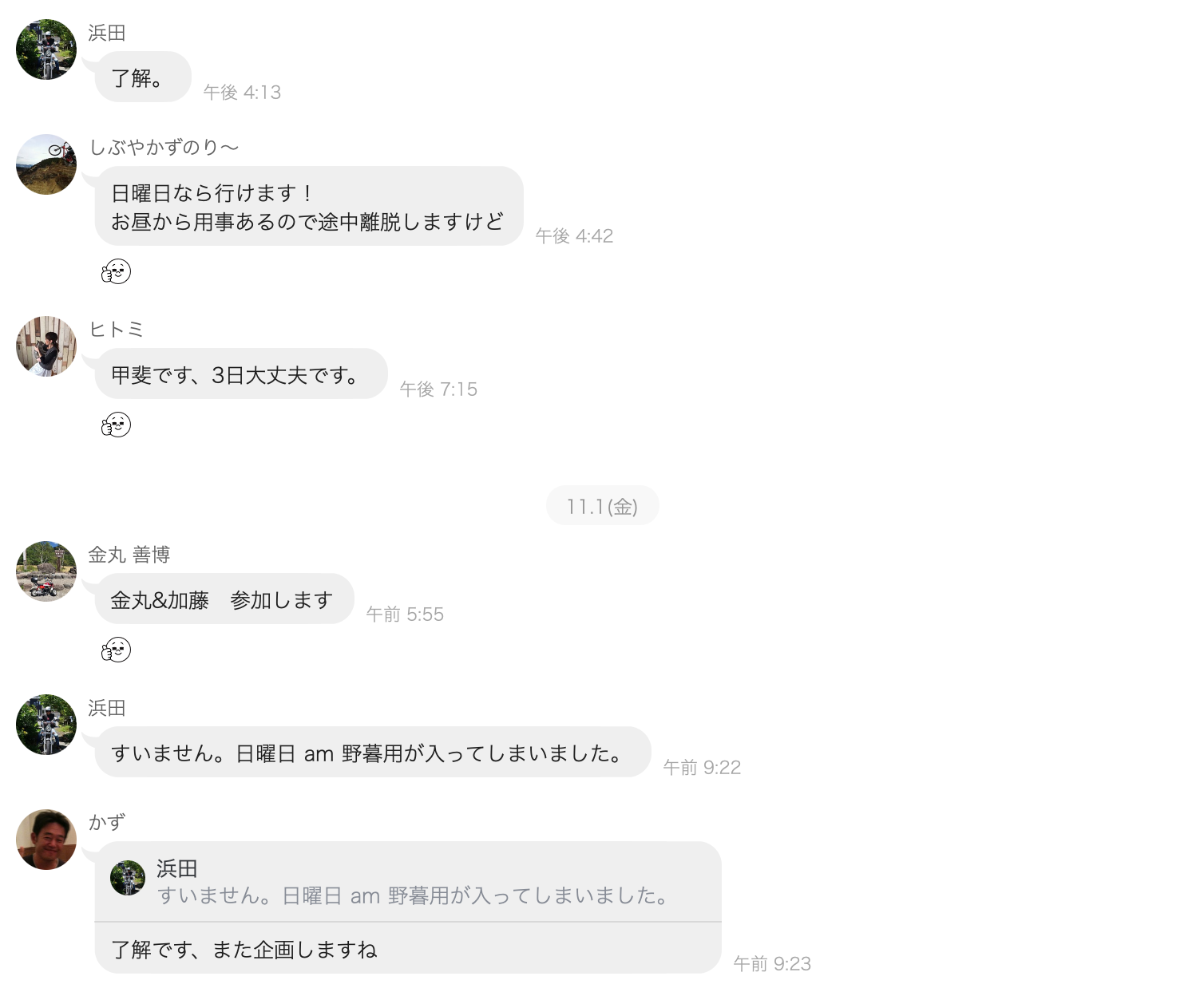Image resolution: width=1204 pixels, height=988 pixels.
Task: Select the 了解。 message bubble
Action: click(x=143, y=77)
